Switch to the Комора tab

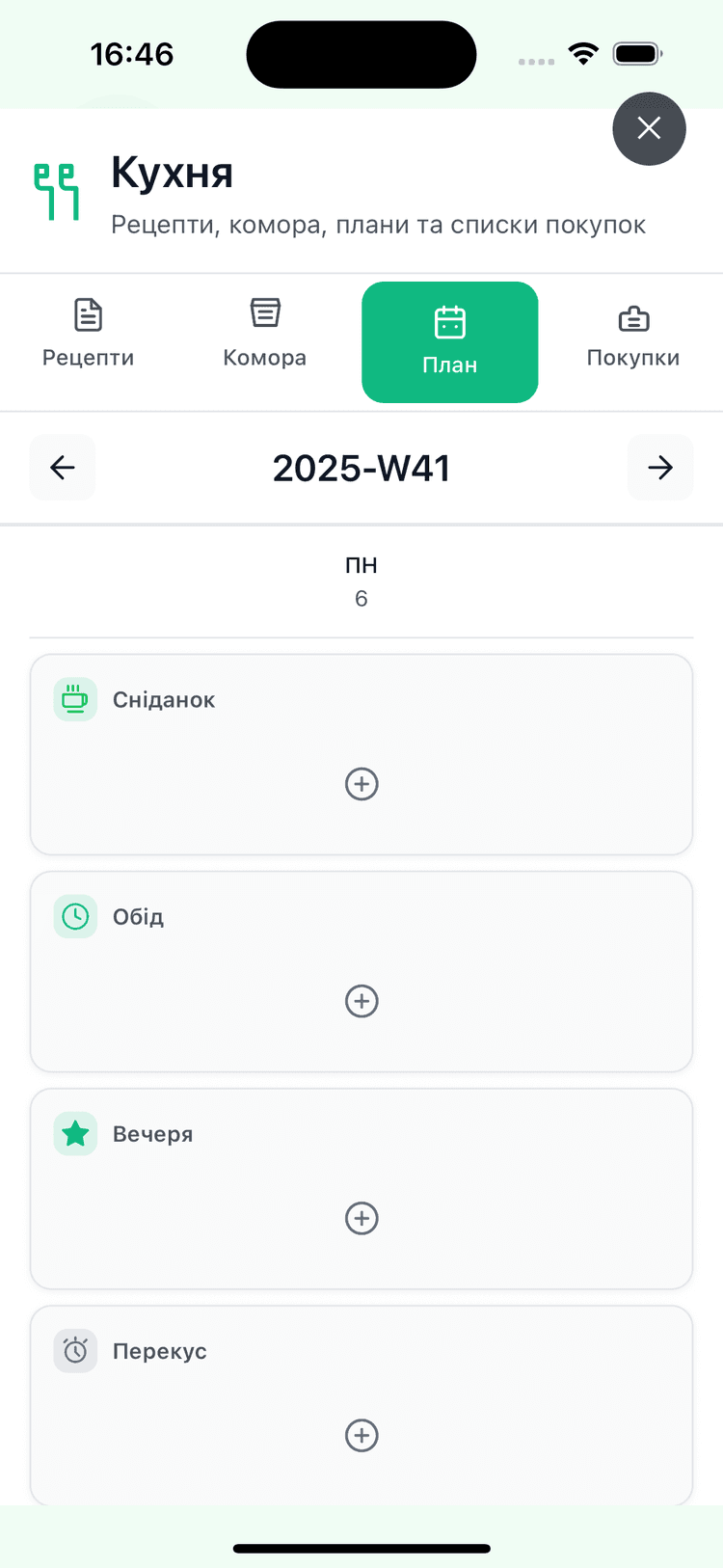tap(265, 333)
